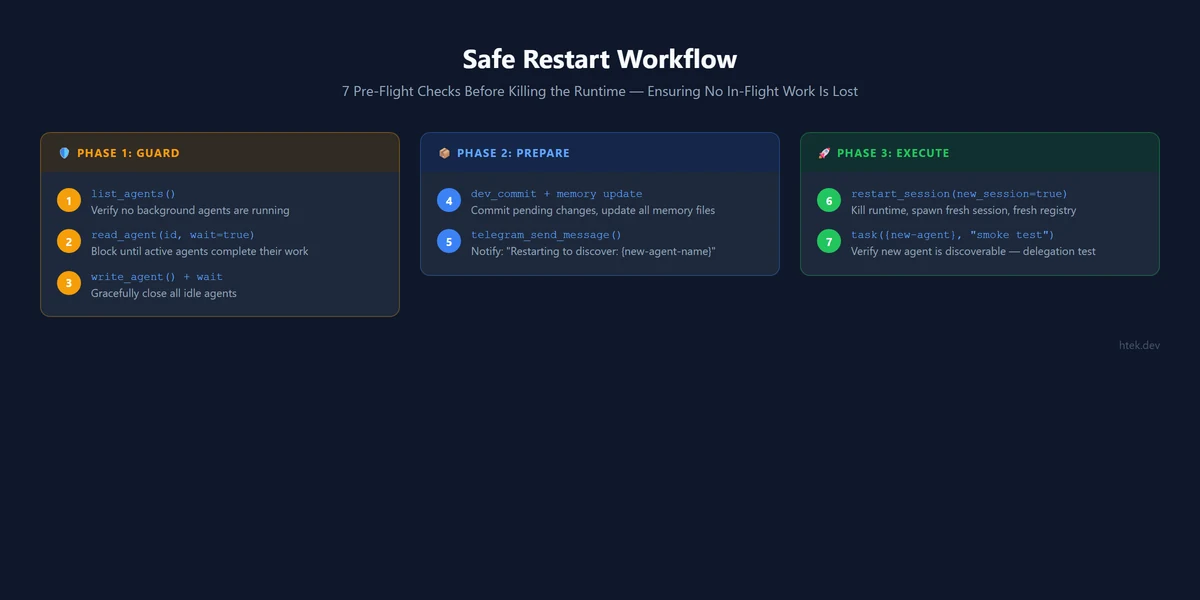Click the shield icon beside Phase 1: Guard

coord(65,153)
